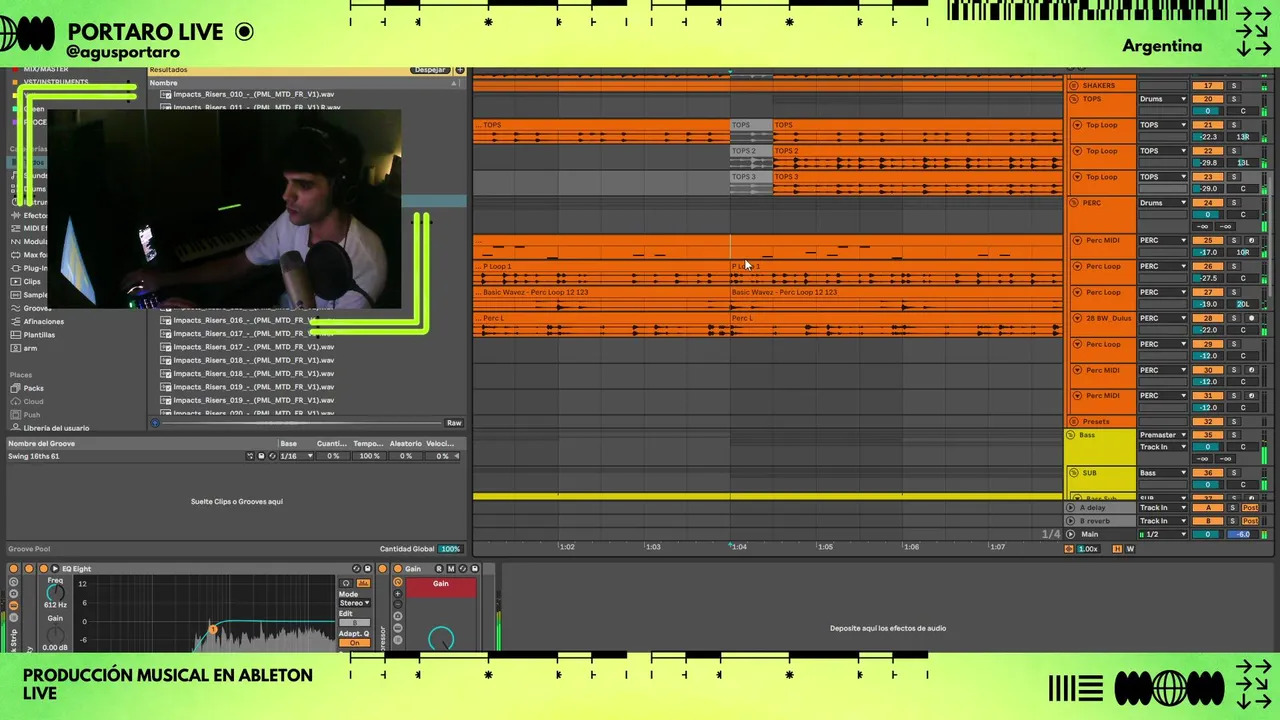Click Gain rack R randomize button

439,568
